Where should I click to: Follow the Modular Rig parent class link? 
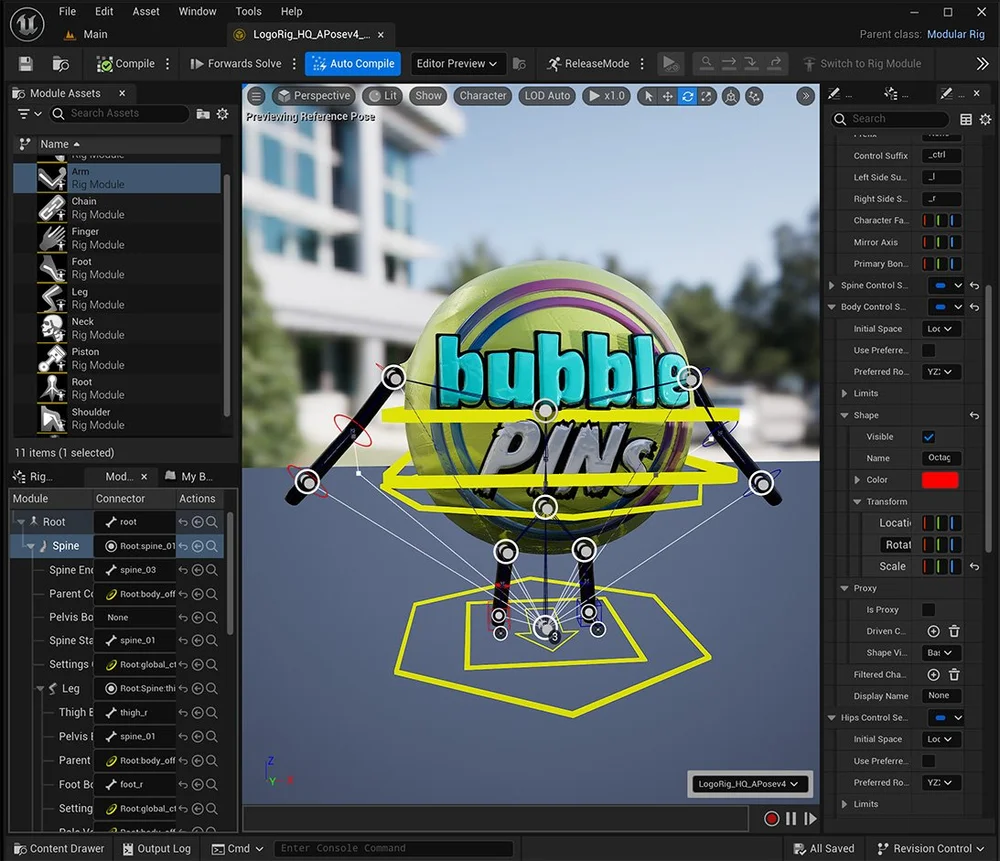click(956, 34)
